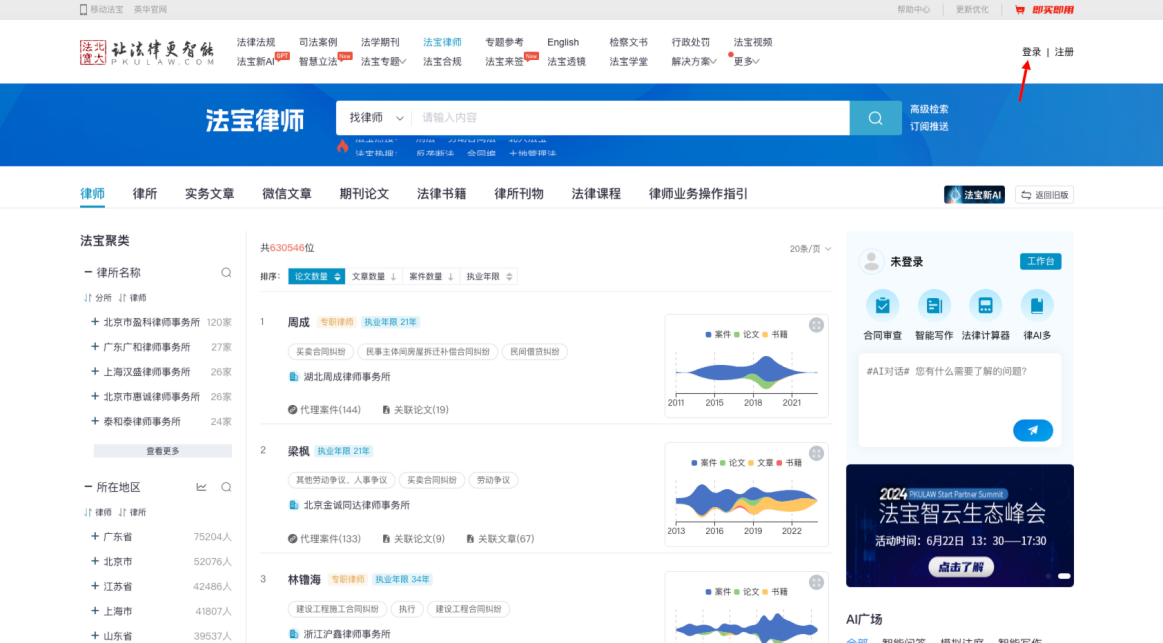Screen dimensions: 1163x643
Task: Expand chart for lawyer 林镥海
Action: click(816, 582)
